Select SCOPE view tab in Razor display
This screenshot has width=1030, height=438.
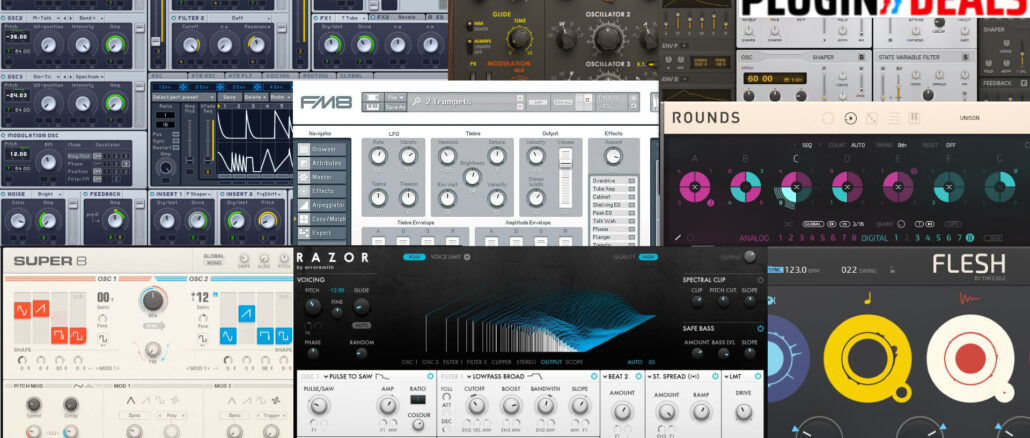pyautogui.click(x=574, y=362)
